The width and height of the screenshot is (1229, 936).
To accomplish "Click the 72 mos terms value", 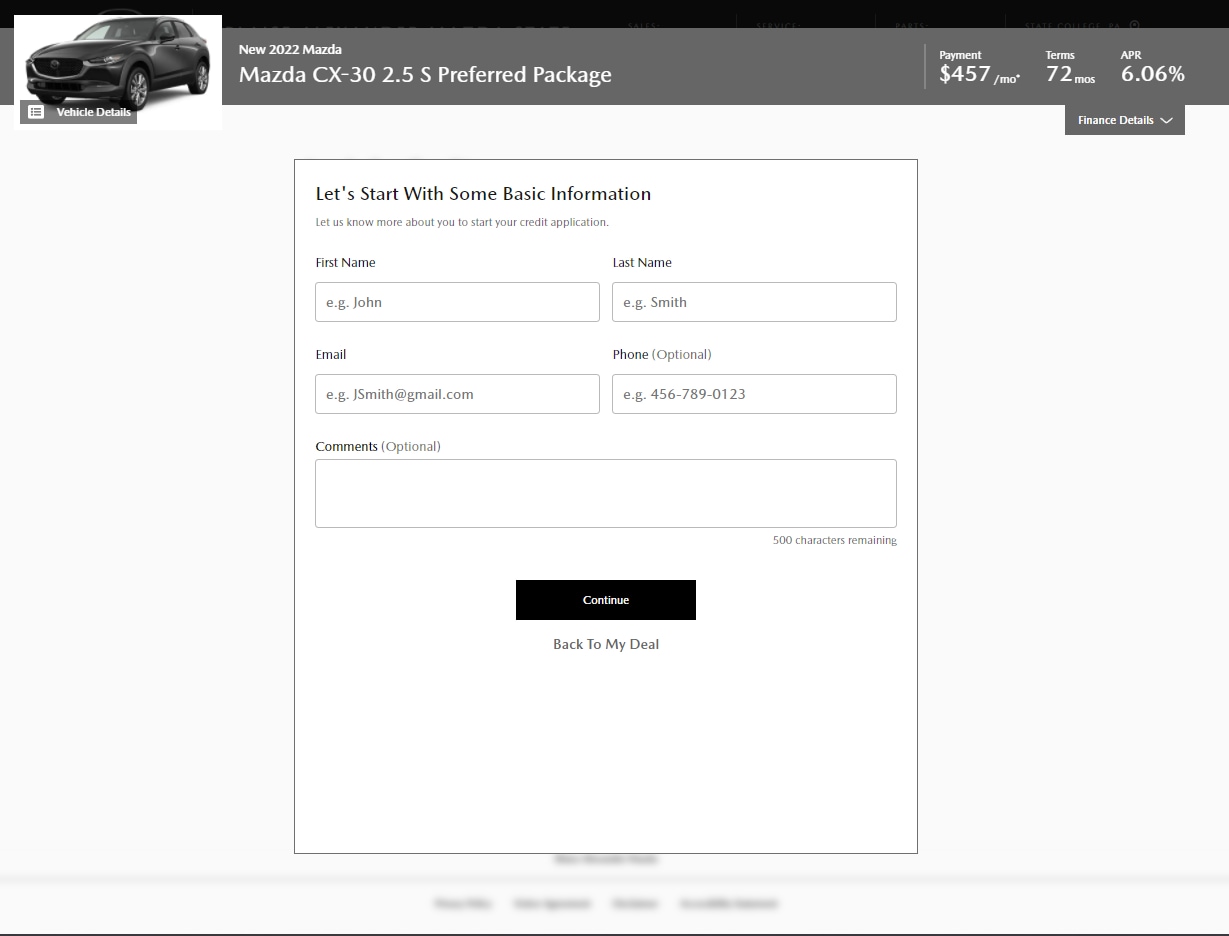I will point(1070,74).
